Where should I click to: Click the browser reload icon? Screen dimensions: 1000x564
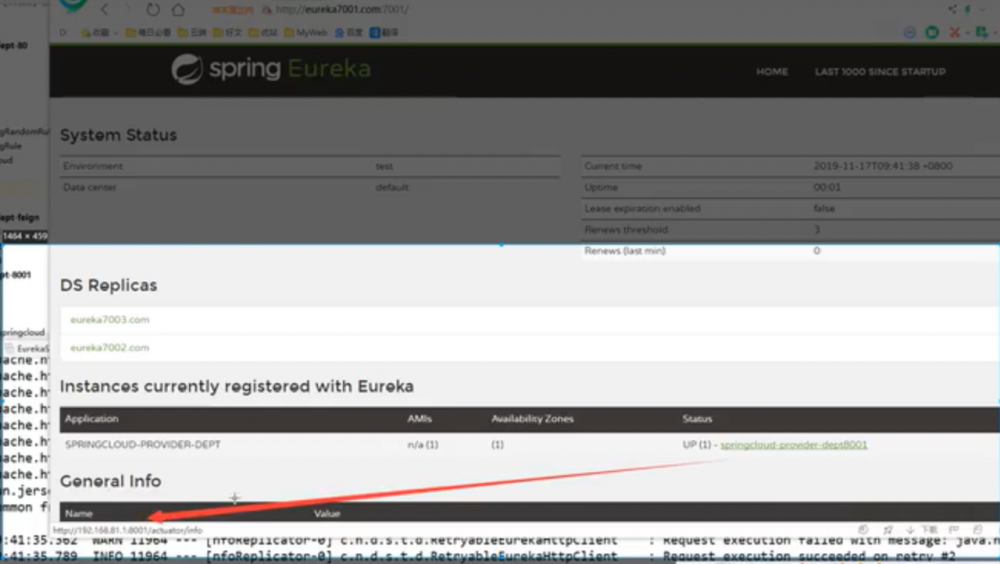click(x=153, y=10)
